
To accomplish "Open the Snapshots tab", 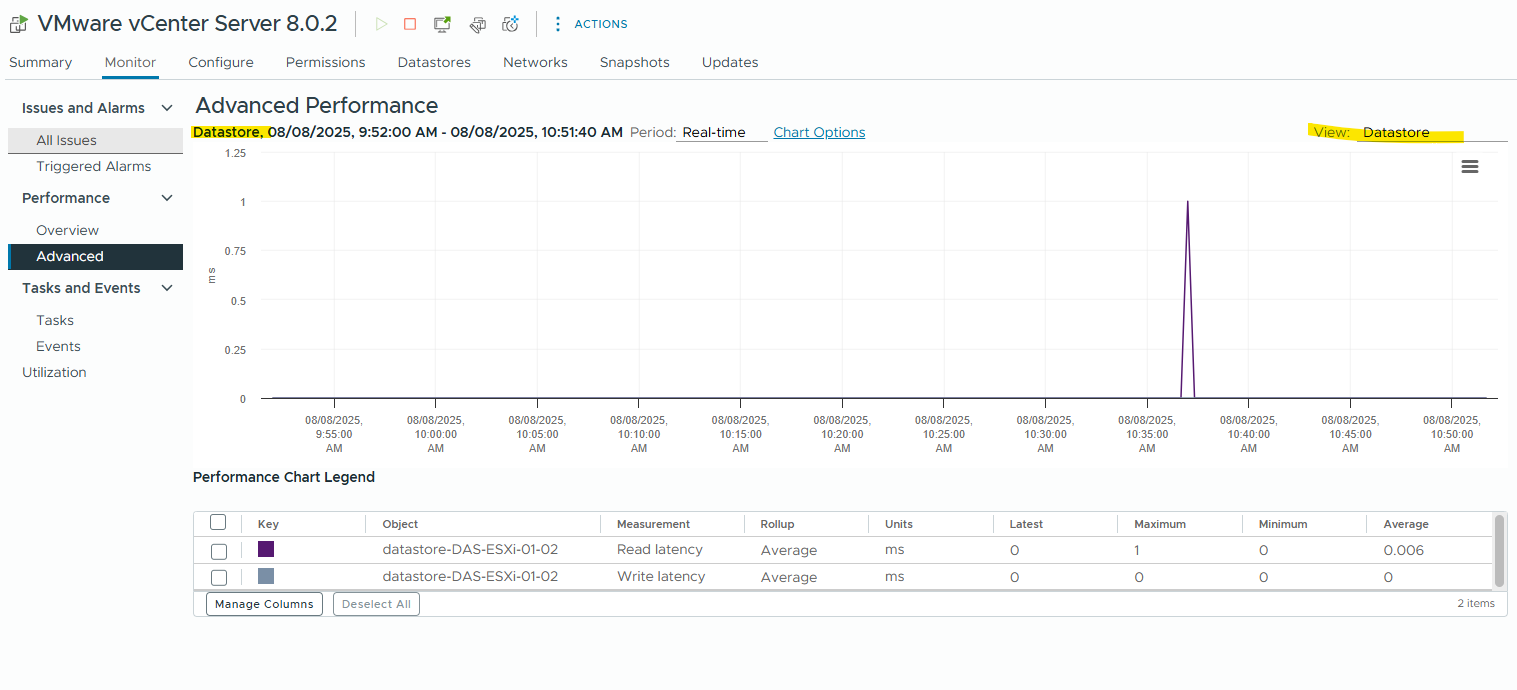I will coord(635,62).
